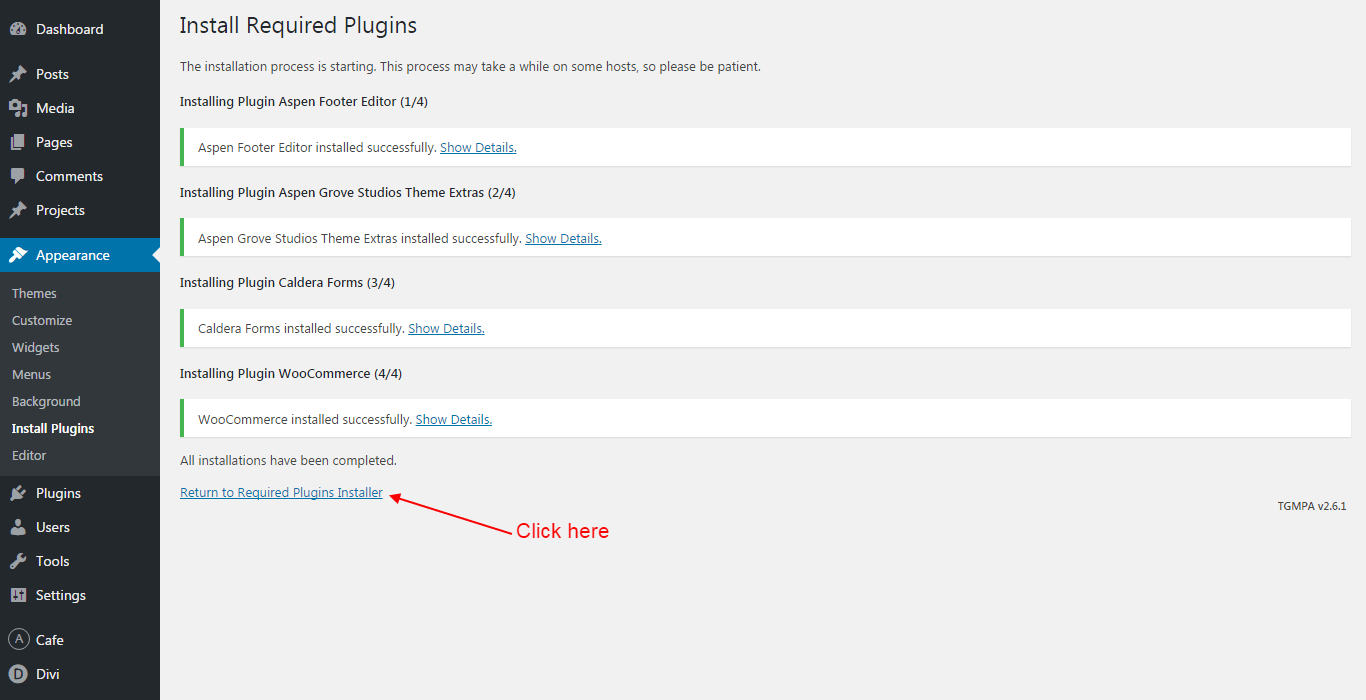Image resolution: width=1366 pixels, height=700 pixels.
Task: Click the Dashboard gauge icon
Action: (18, 29)
